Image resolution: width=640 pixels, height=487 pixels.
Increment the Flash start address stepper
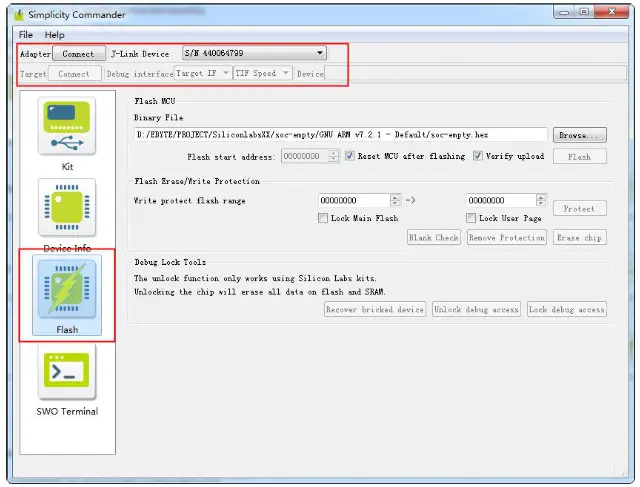[334, 153]
